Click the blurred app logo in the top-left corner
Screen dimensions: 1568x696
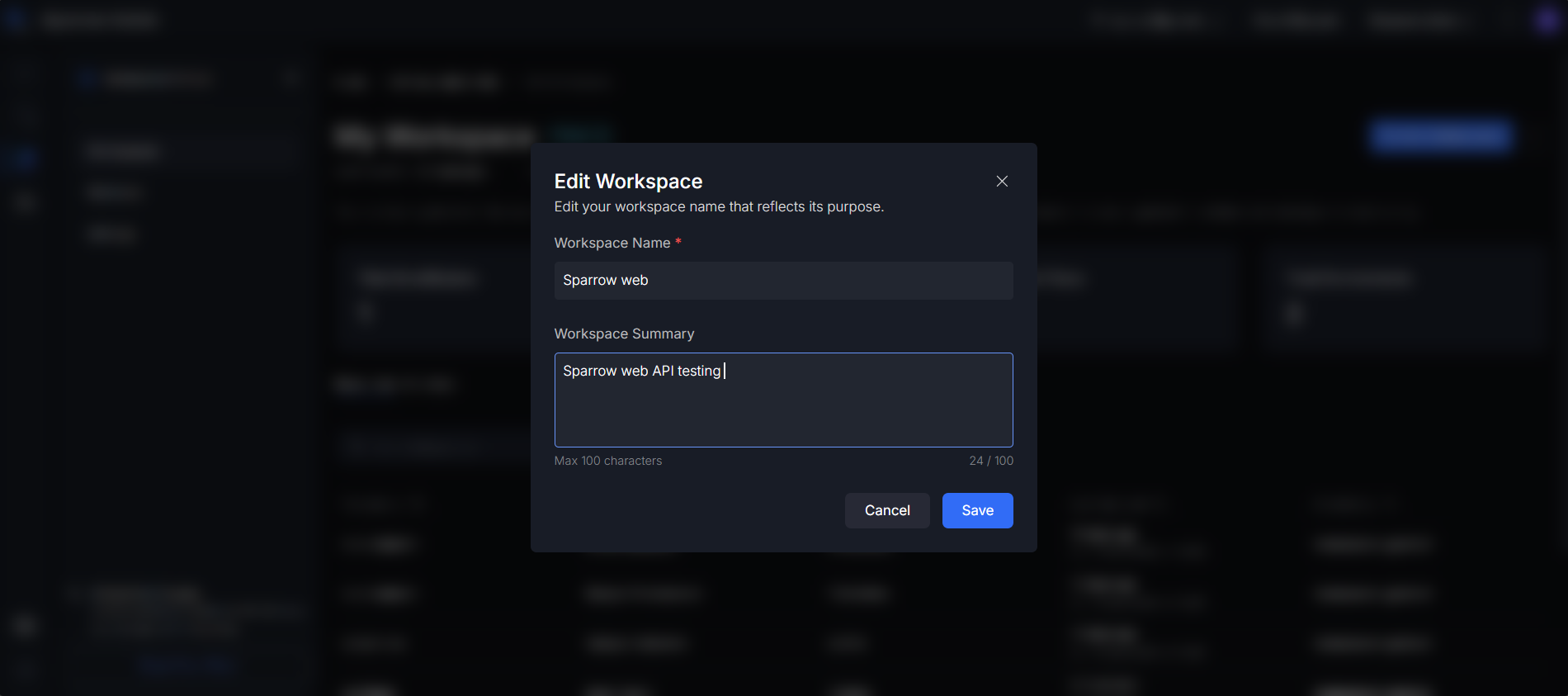pyautogui.click(x=17, y=21)
